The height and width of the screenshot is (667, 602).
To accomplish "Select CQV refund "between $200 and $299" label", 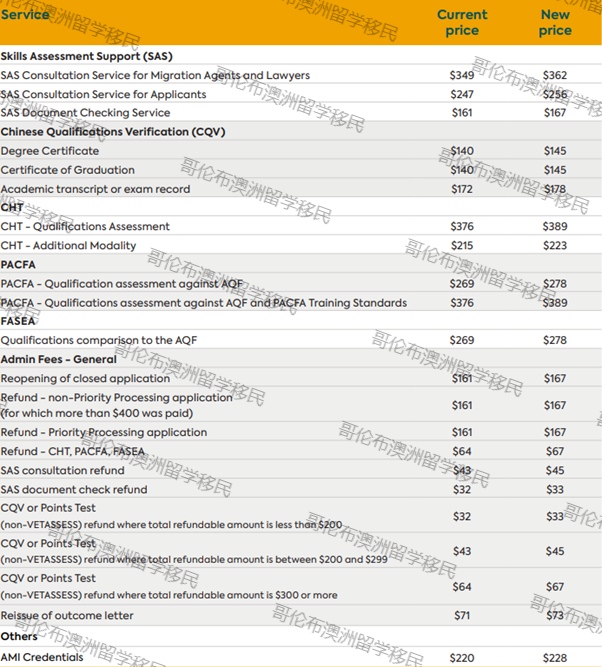I will pos(194,551).
